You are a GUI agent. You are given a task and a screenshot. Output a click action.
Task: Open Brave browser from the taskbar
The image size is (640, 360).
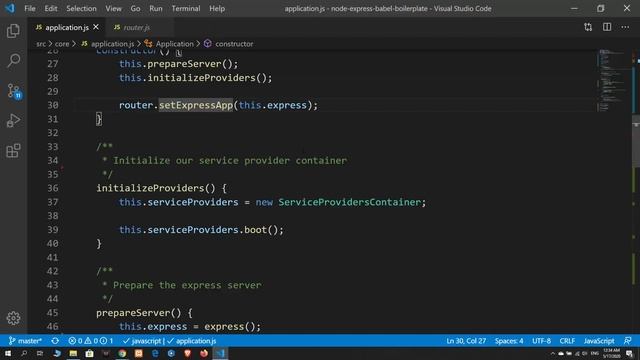tap(187, 353)
